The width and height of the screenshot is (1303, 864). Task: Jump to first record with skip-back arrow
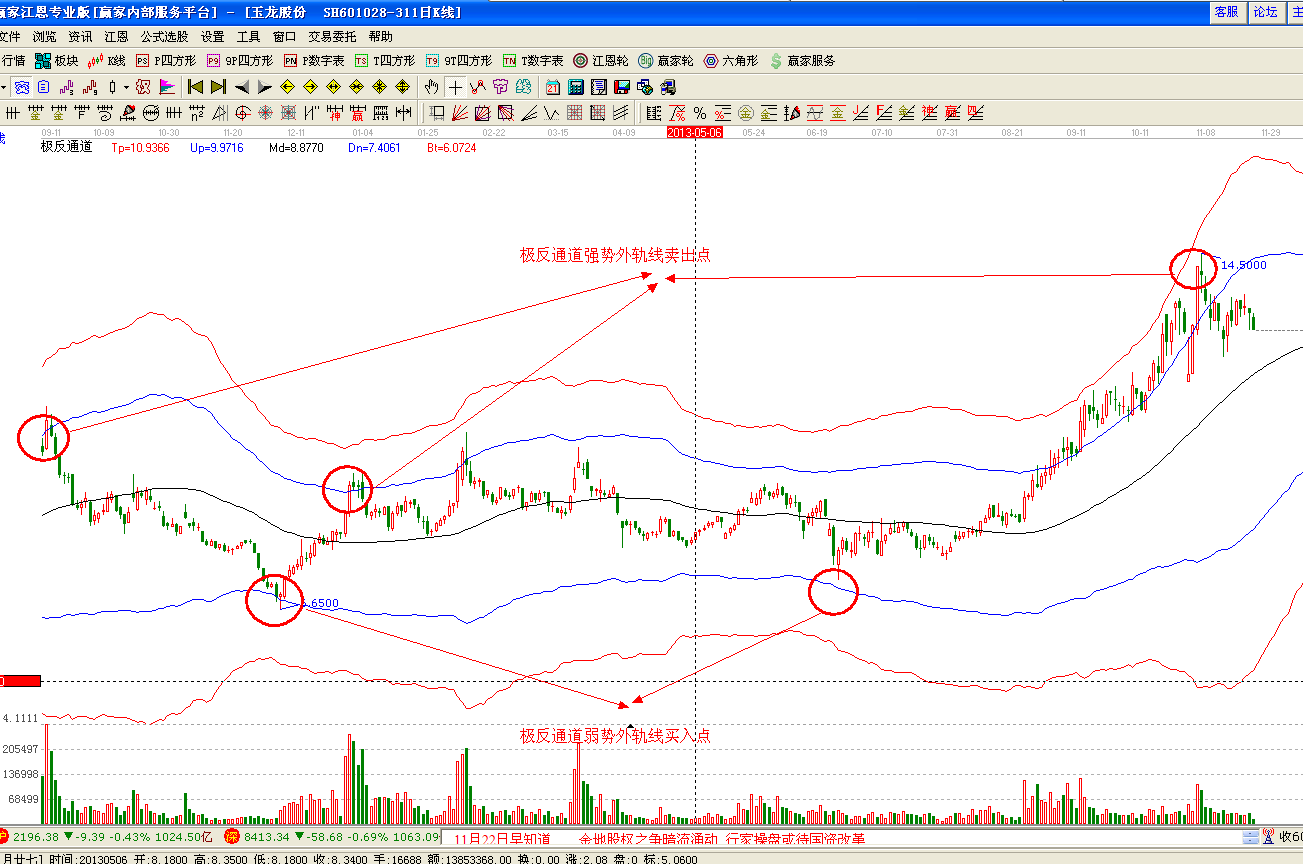click(196, 87)
